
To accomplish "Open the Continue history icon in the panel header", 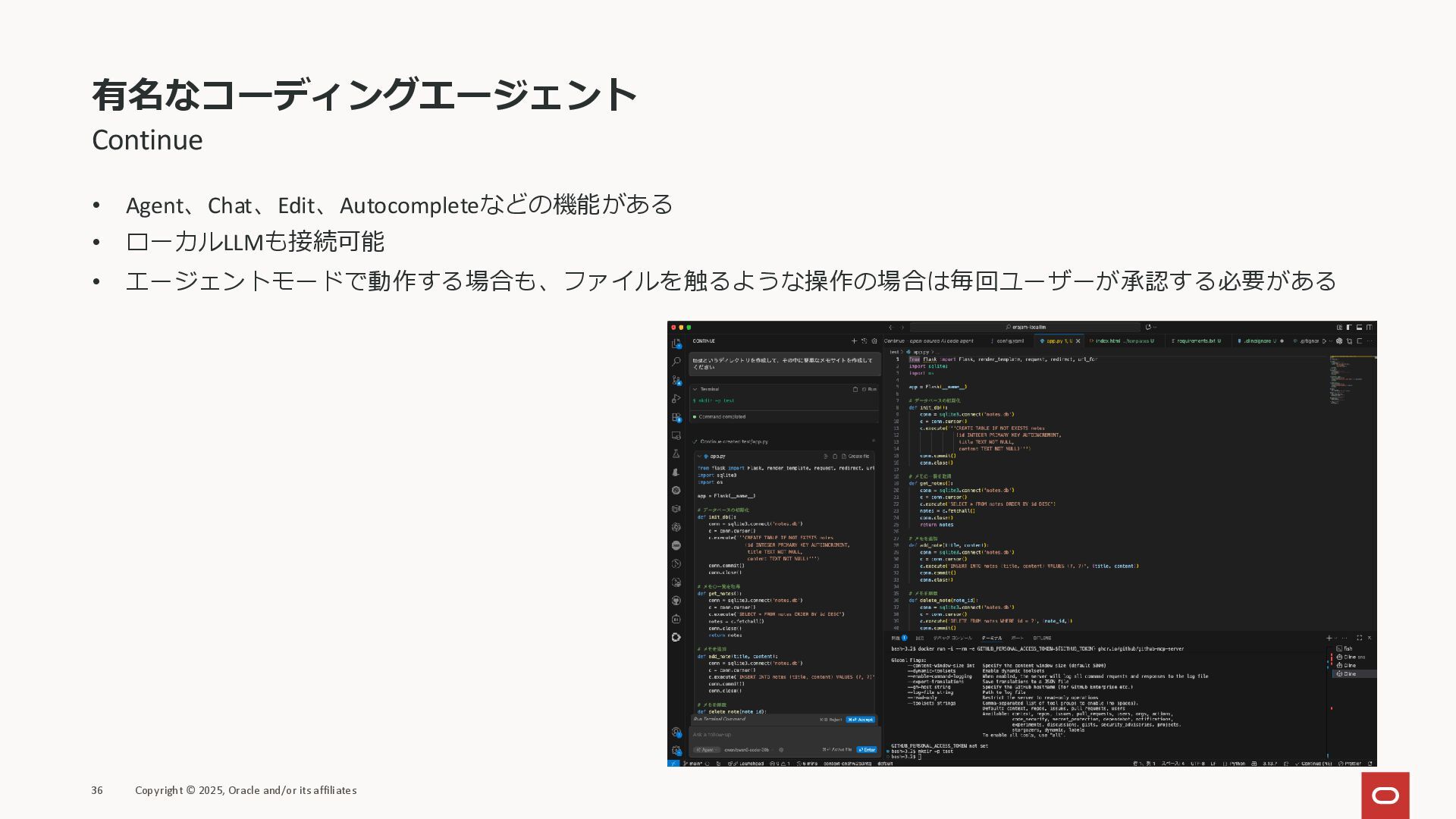I will pyautogui.click(x=864, y=341).
